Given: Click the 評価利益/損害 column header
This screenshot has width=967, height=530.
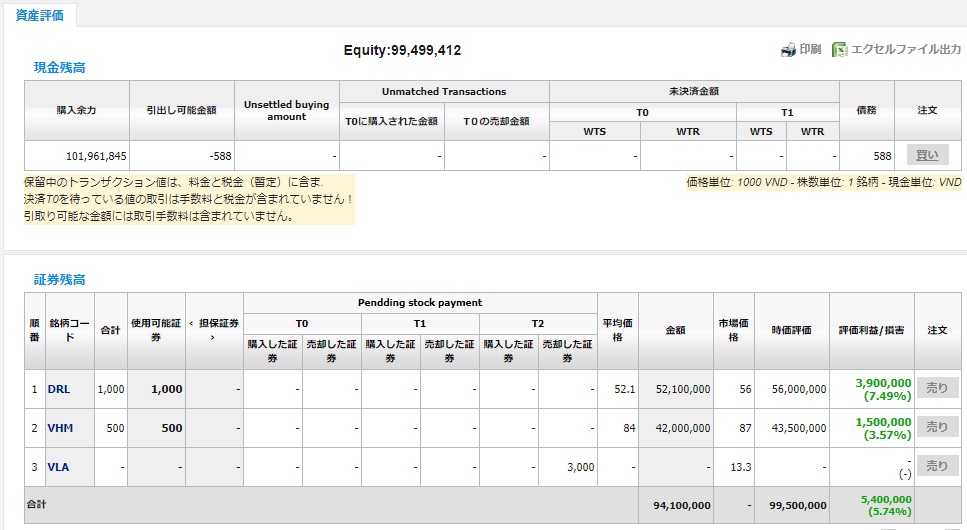Looking at the screenshot, I should point(871,330).
